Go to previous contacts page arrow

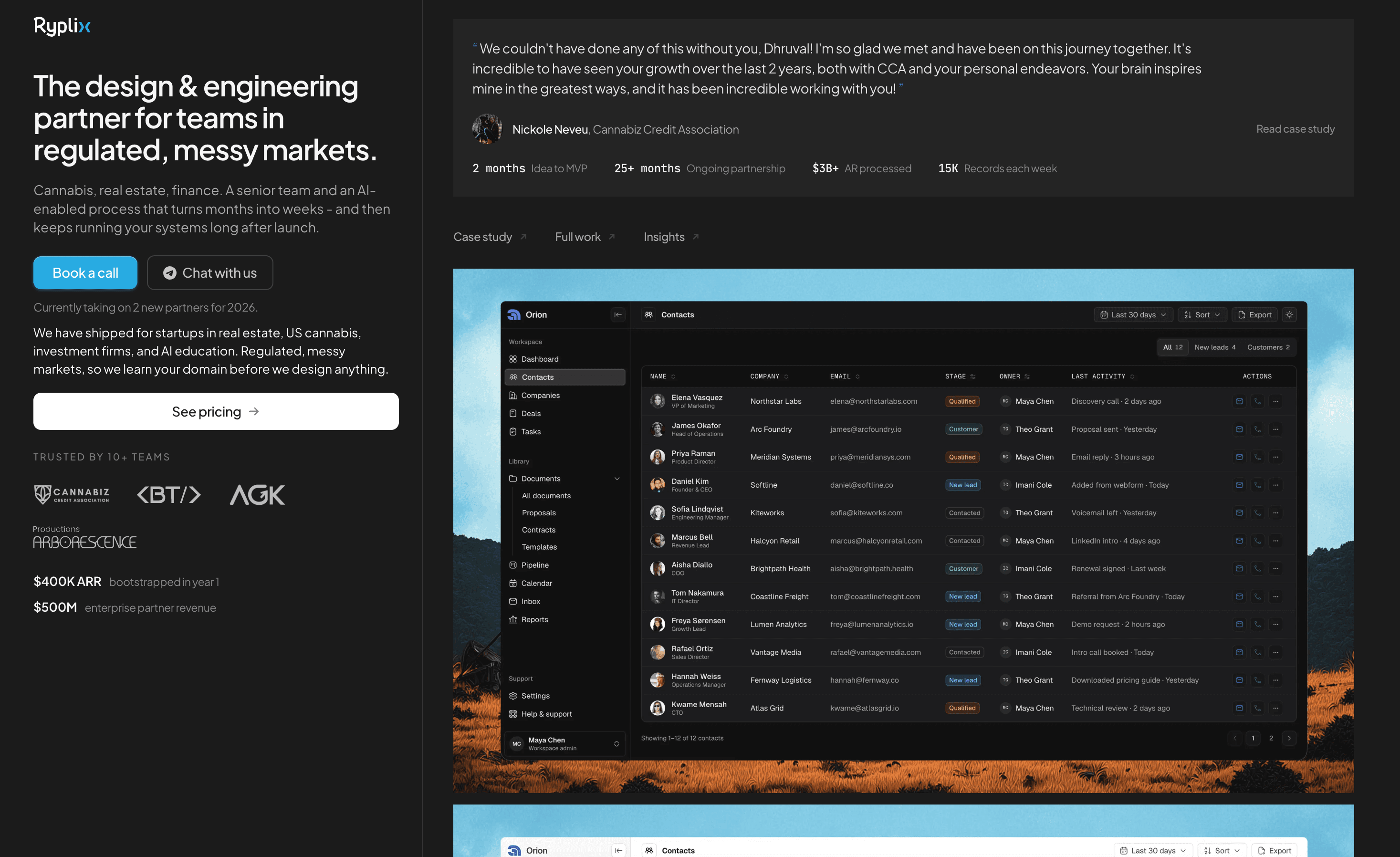point(1234,738)
